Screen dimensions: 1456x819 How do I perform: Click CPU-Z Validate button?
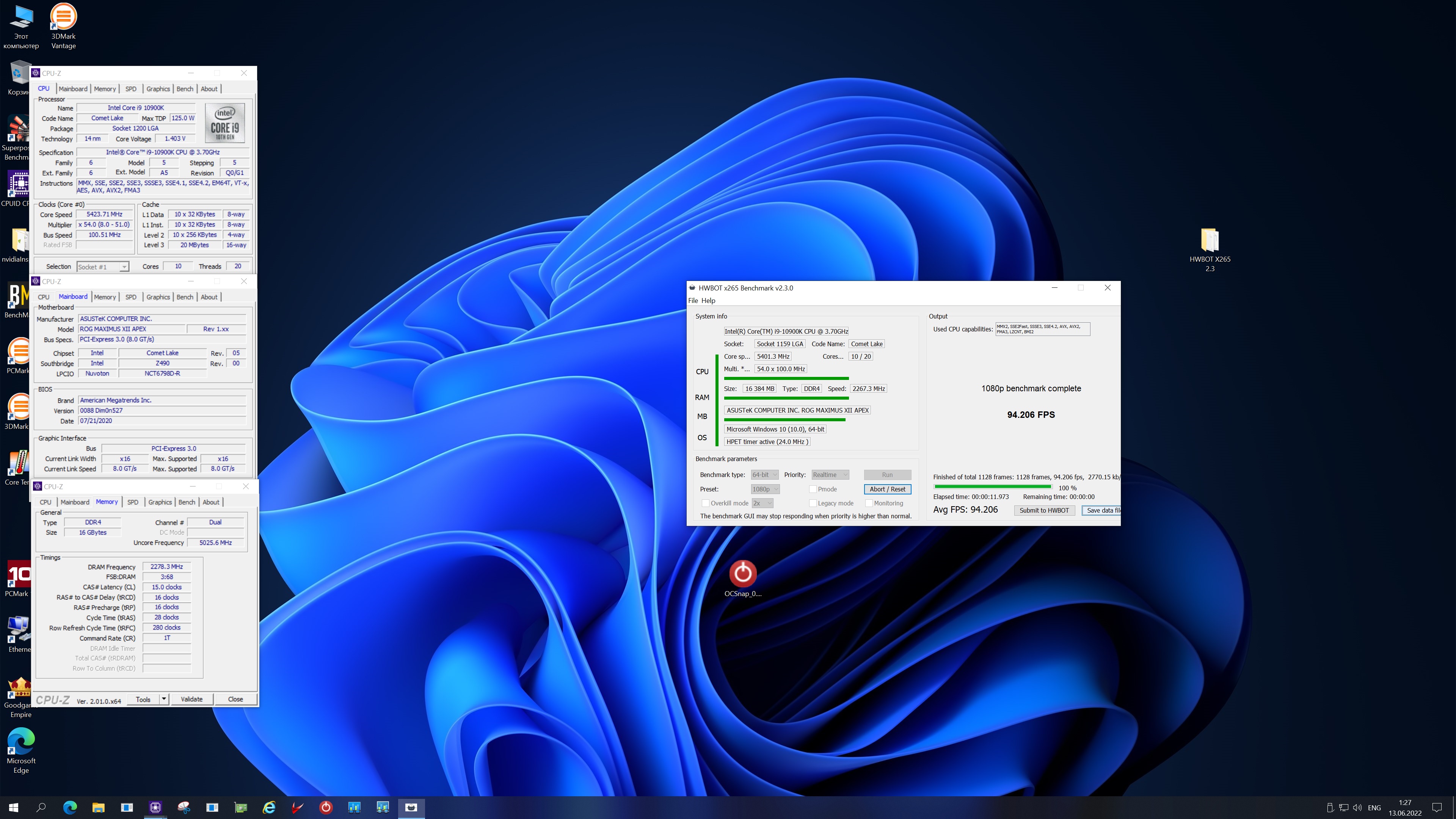[191, 699]
